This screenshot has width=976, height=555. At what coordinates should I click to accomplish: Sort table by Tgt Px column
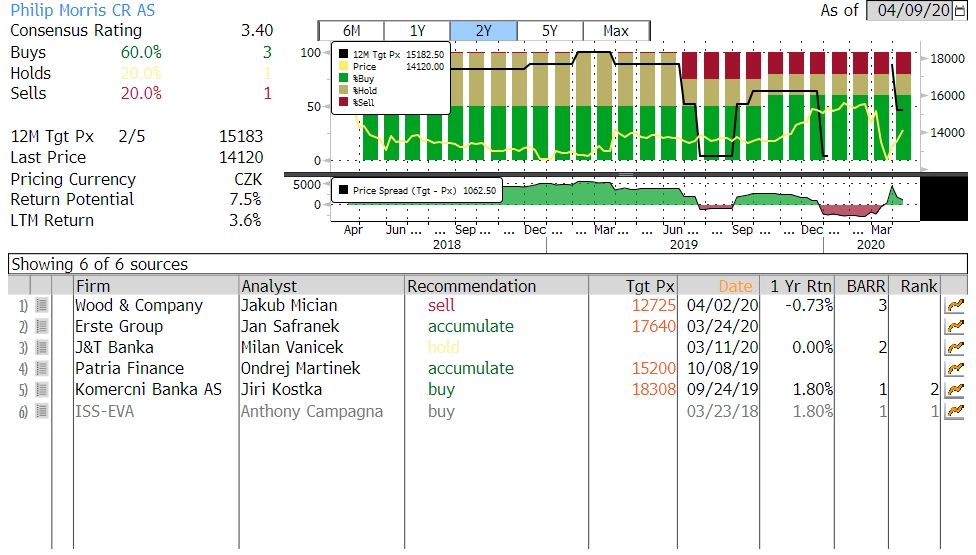[x=633, y=286]
